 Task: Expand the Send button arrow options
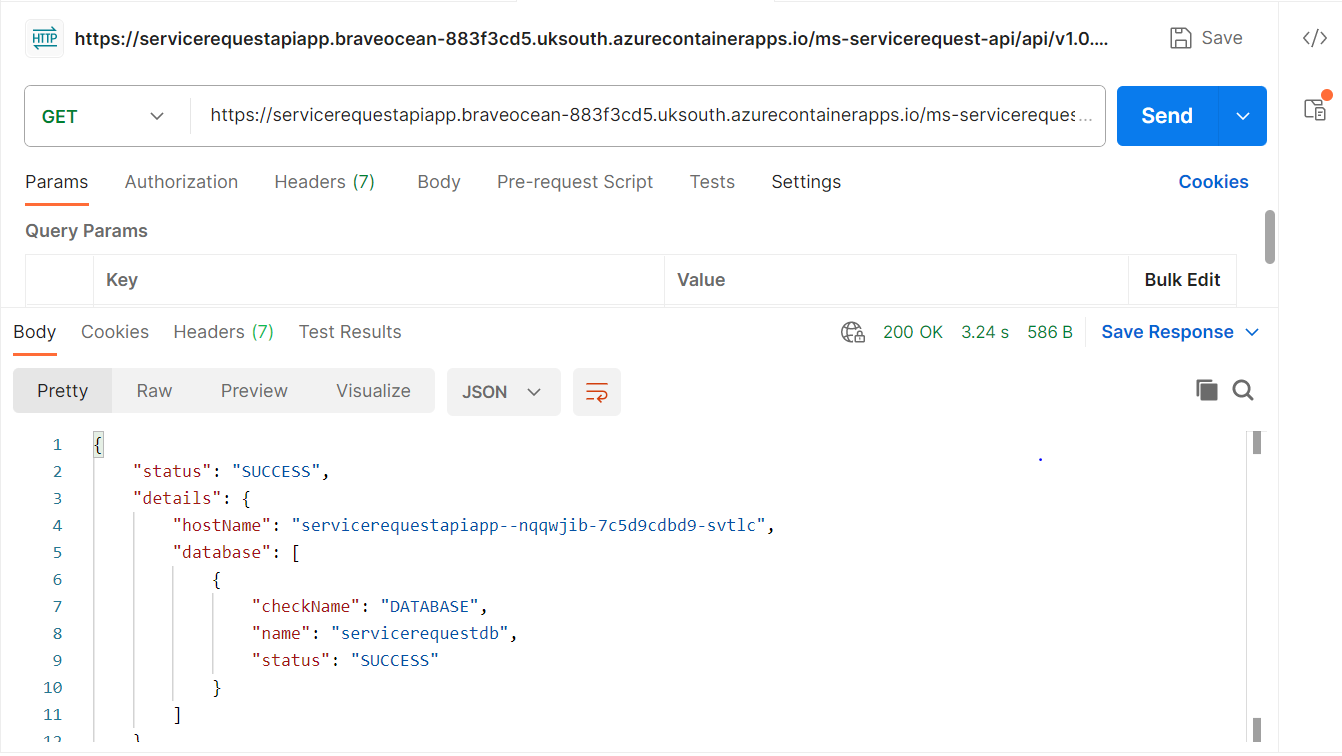(1243, 116)
